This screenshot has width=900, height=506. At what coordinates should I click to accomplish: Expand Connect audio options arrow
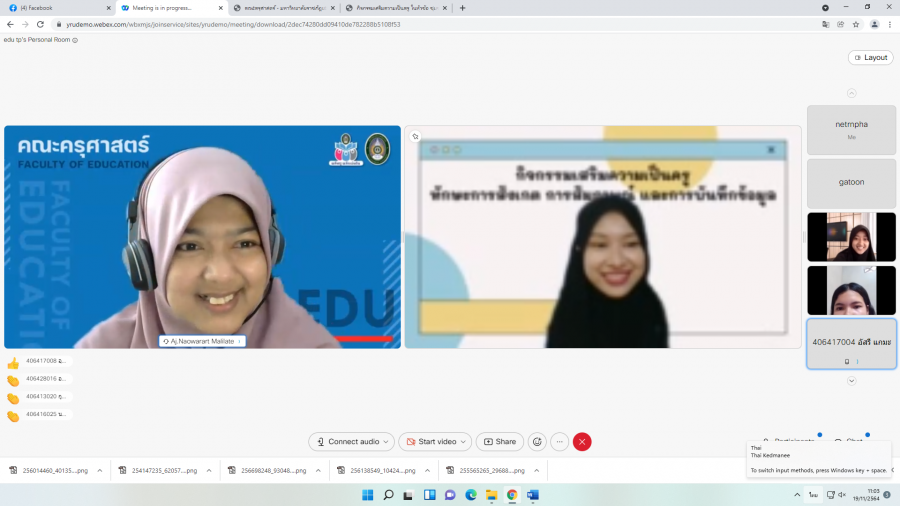point(387,442)
